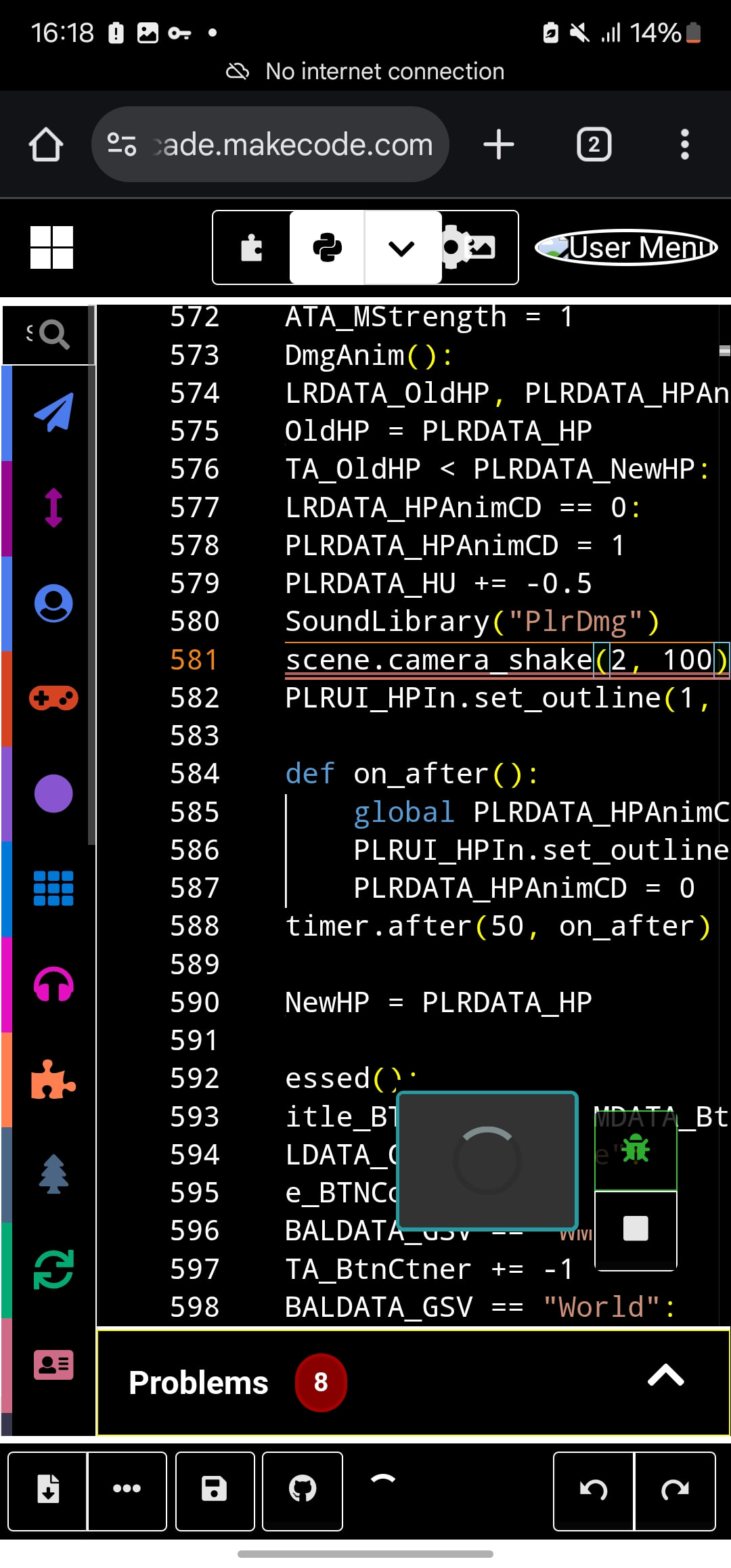The width and height of the screenshot is (731, 1568).
Task: Click 'global PLRDATA_HPAnimC' line 585
Action: pos(541,812)
